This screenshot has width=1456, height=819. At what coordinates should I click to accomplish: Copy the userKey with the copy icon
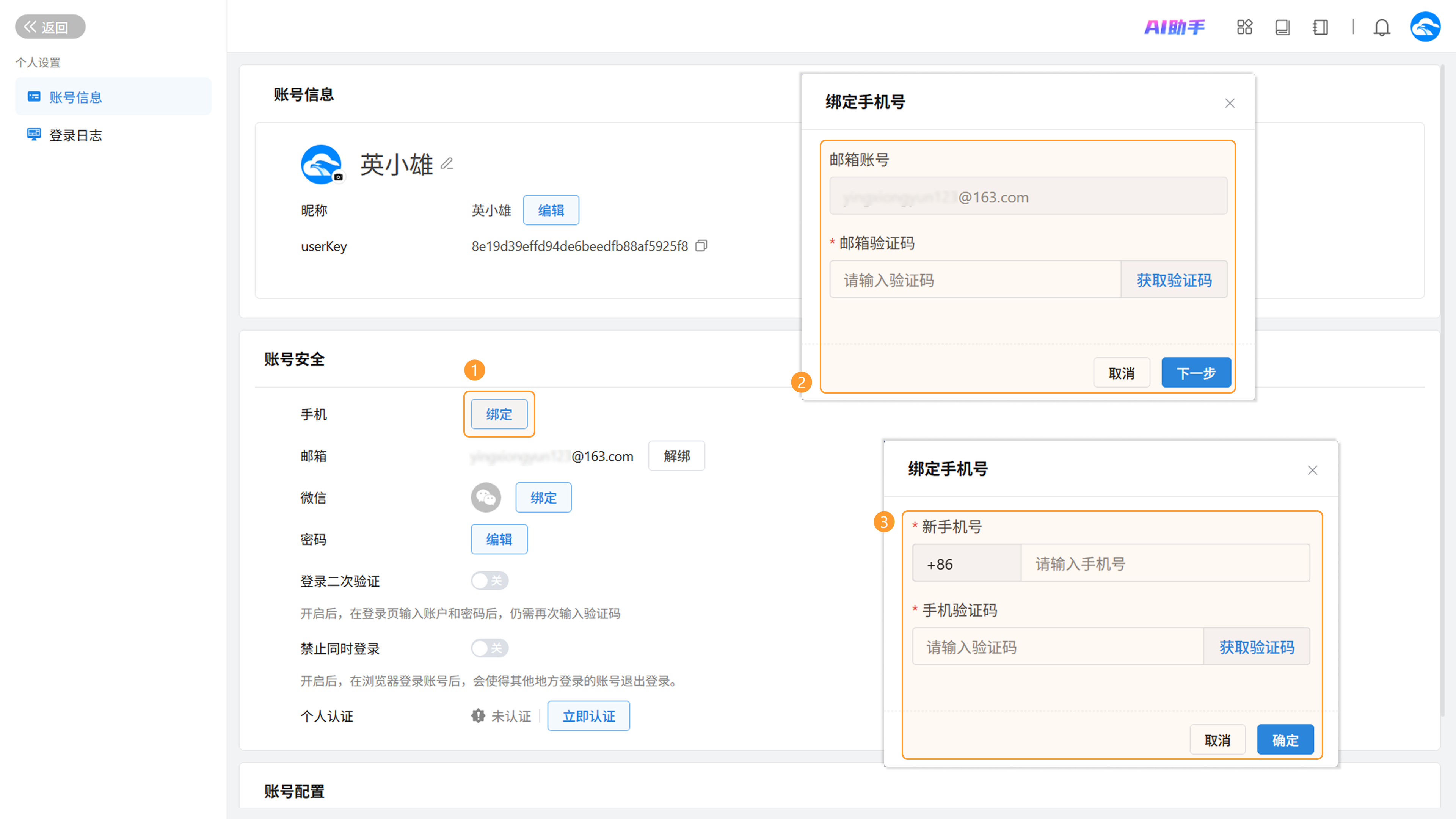pyautogui.click(x=701, y=246)
